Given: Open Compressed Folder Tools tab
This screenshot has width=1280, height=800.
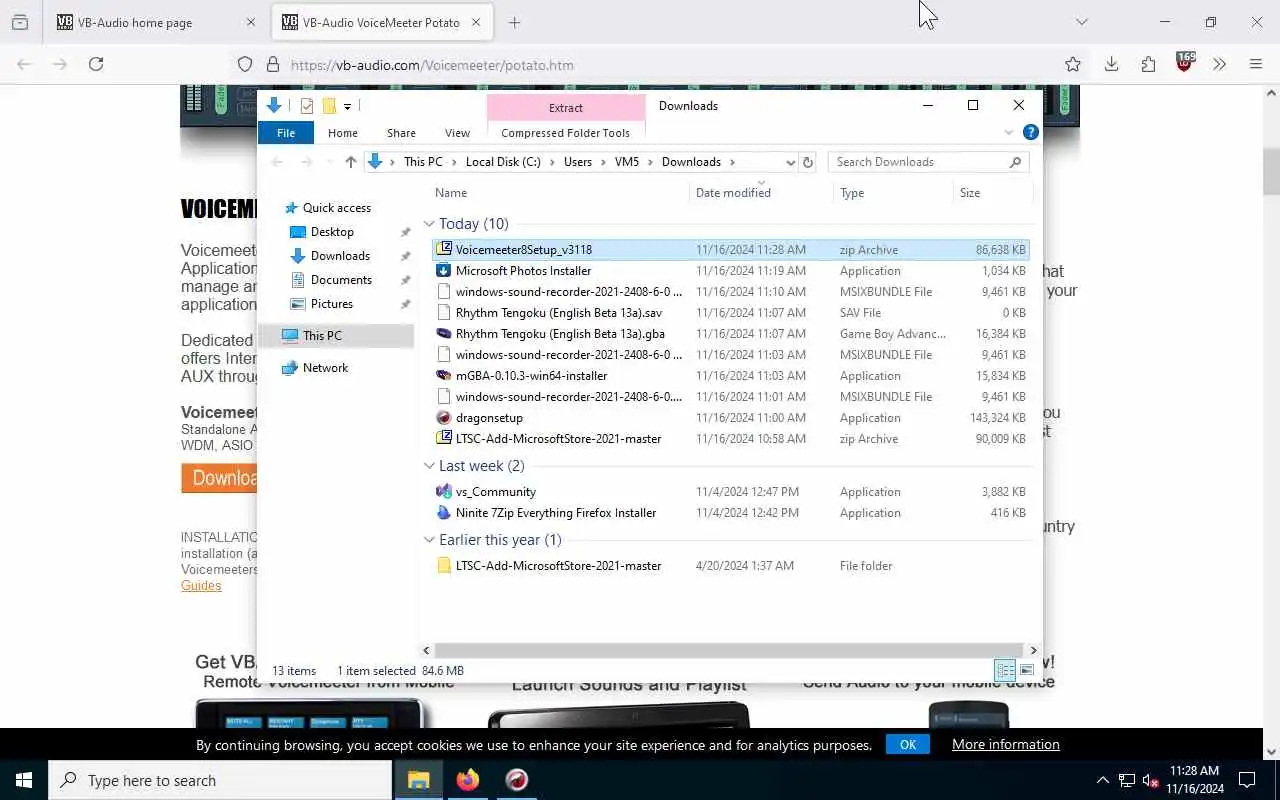Looking at the screenshot, I should click(566, 133).
